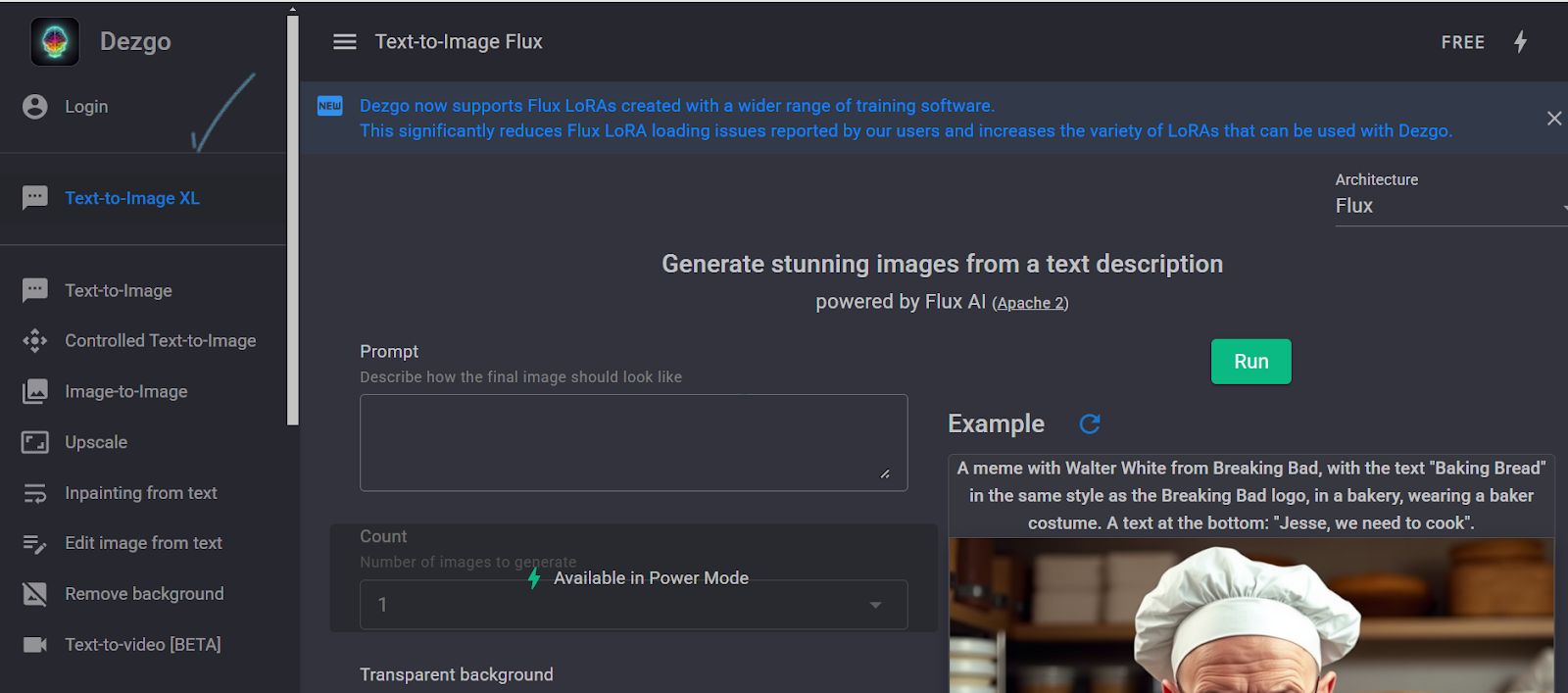Open the hamburger menu icon
Screen dimensions: 1568x693
[x=345, y=42]
